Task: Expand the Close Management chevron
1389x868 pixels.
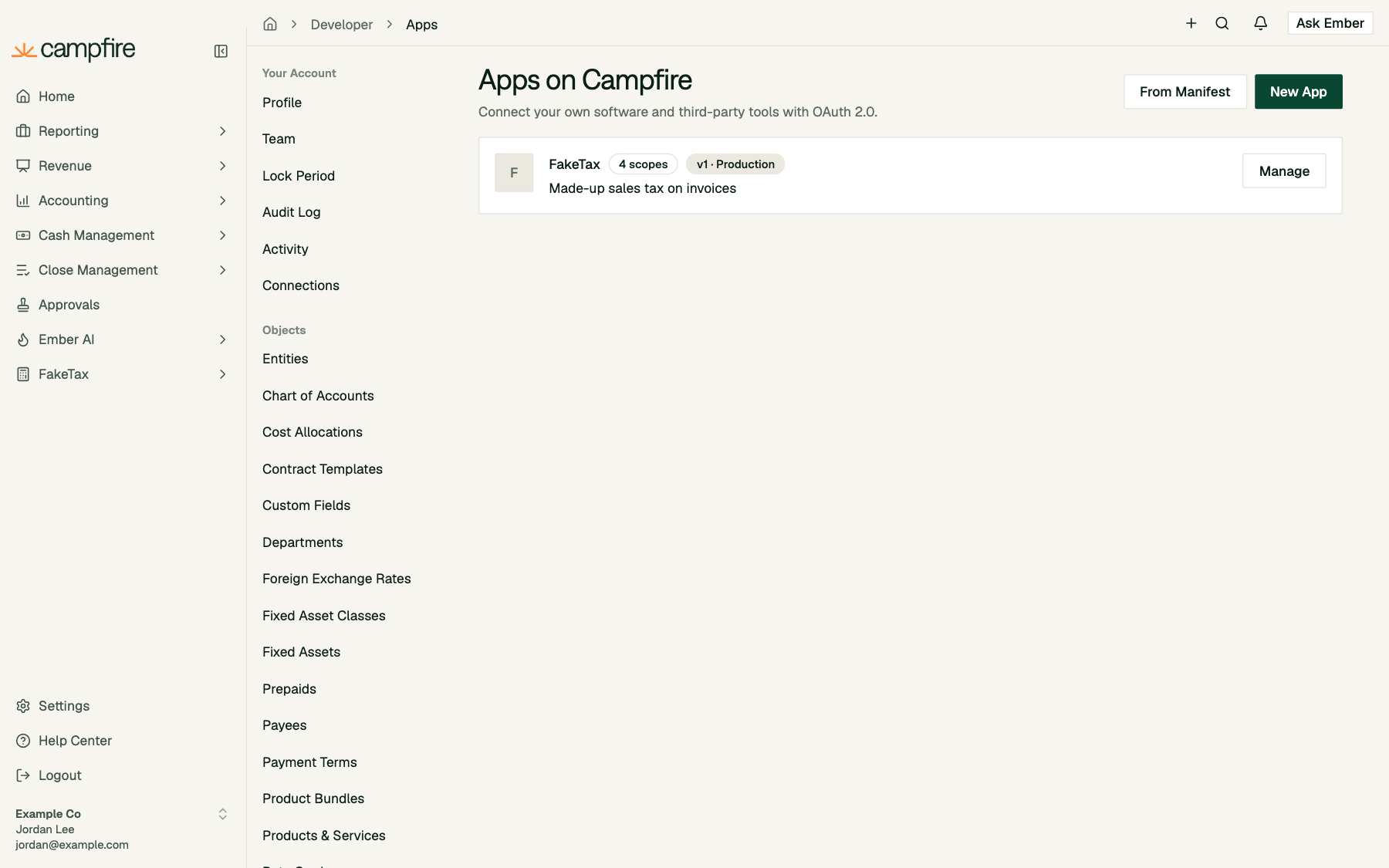Action: click(x=222, y=270)
